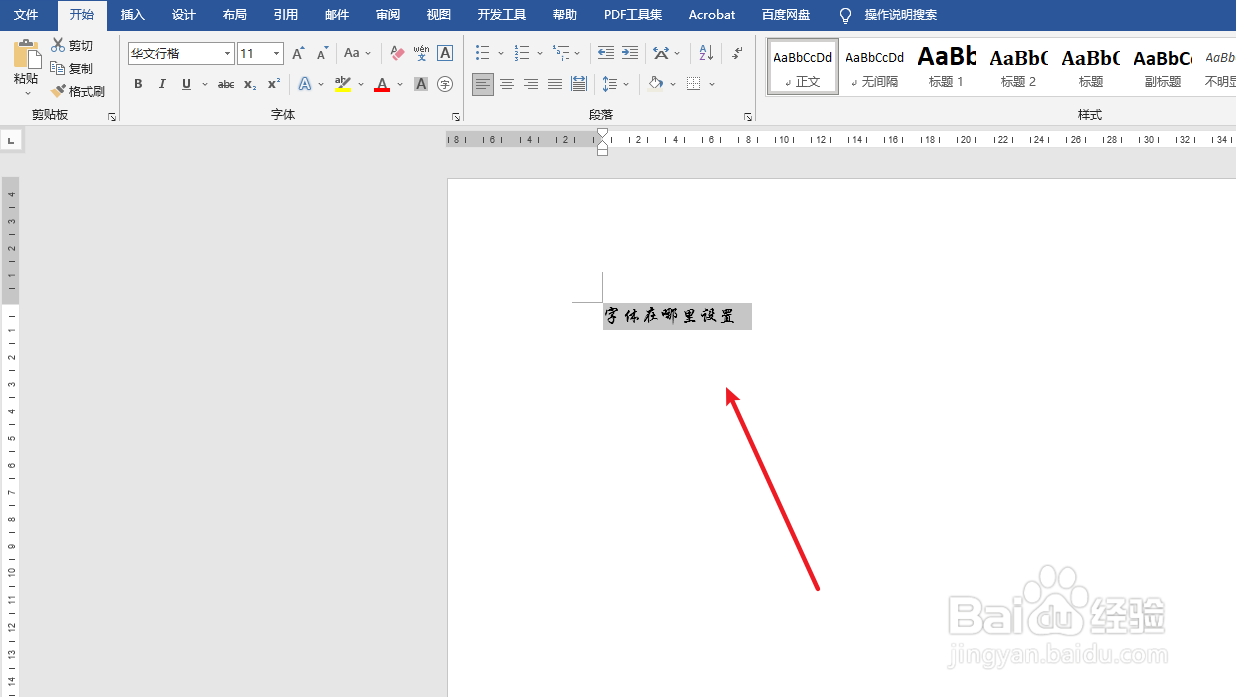Increase paragraph indent
The width and height of the screenshot is (1236, 697).
pyautogui.click(x=629, y=53)
